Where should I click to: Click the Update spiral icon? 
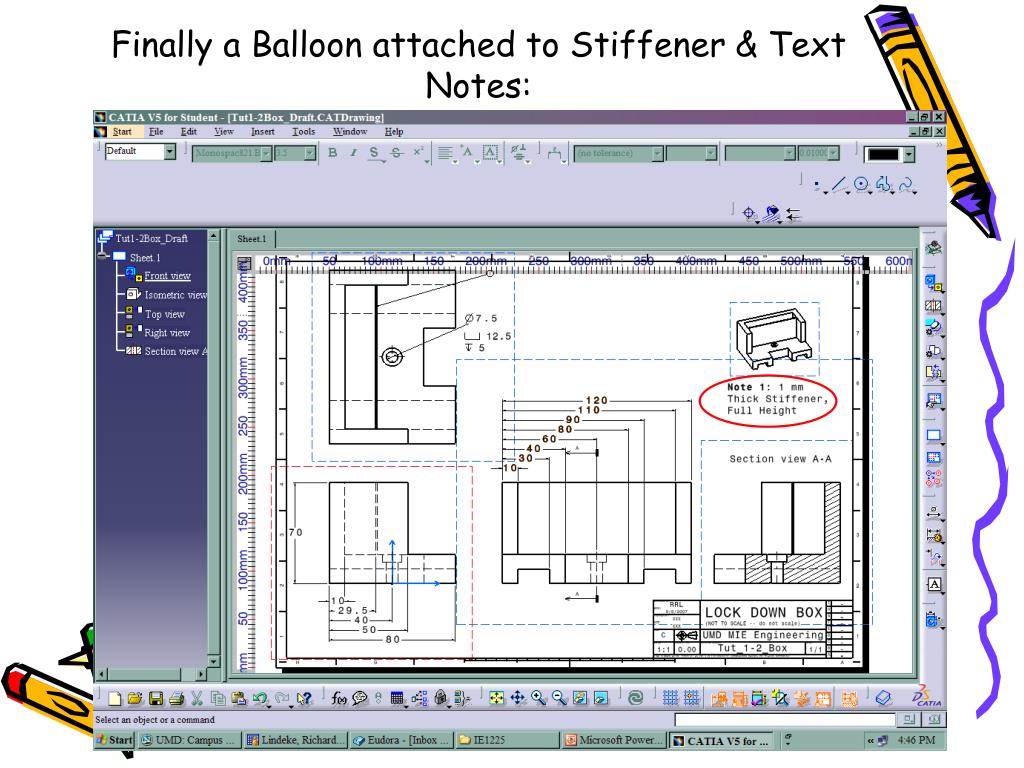coord(635,697)
